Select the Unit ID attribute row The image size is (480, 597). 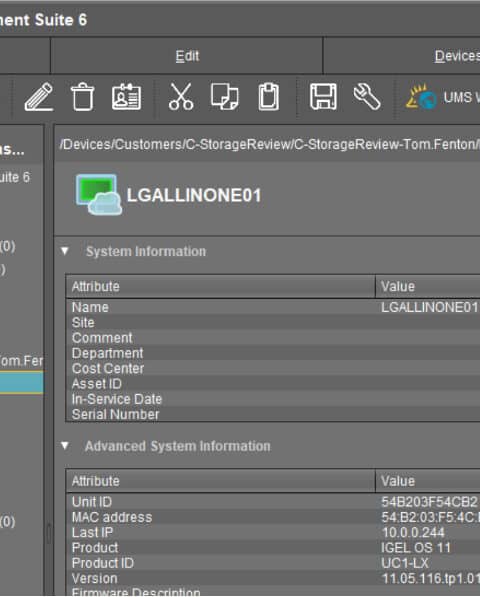[x=273, y=502]
